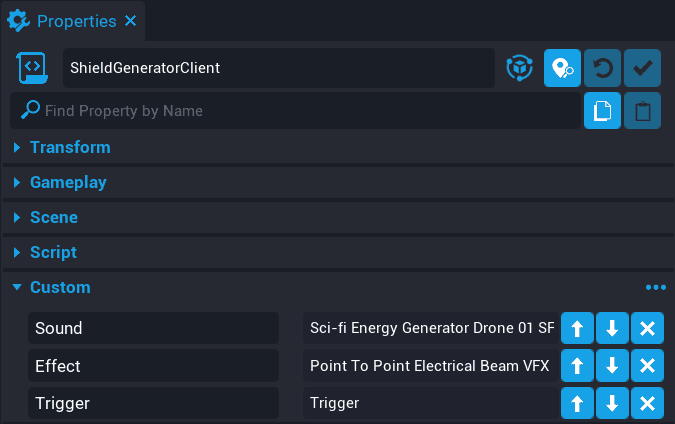Toggle the locate-in-hierarchy pin button

click(x=562, y=68)
